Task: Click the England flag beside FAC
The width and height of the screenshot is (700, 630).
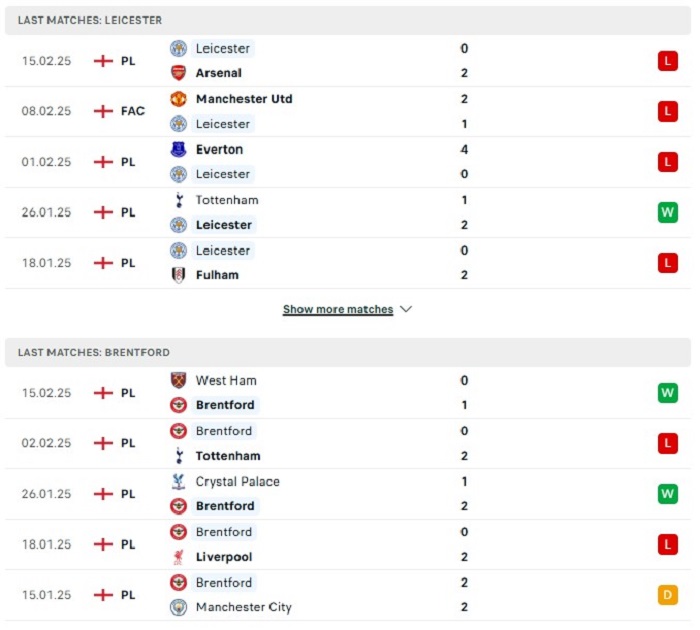Action: [x=103, y=111]
